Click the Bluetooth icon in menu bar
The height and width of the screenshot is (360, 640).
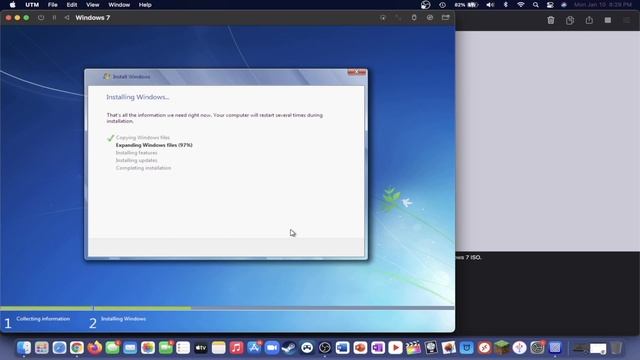(506, 5)
